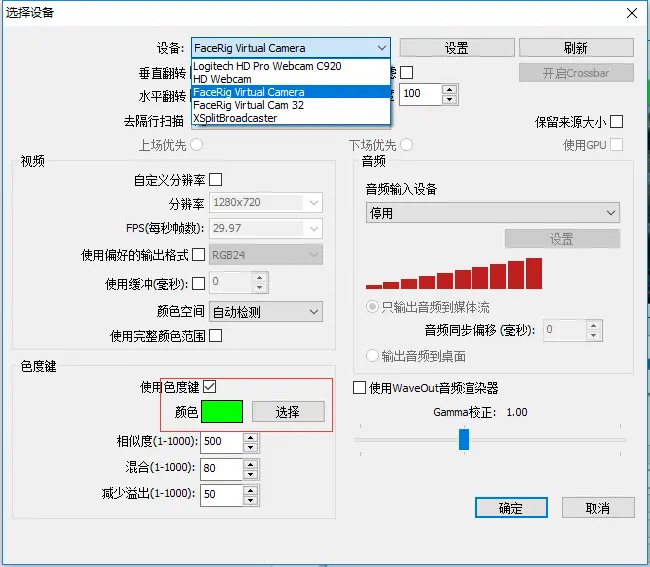The width and height of the screenshot is (650, 567).
Task: Open the RGB24 output format dropdown
Action: pos(266,255)
